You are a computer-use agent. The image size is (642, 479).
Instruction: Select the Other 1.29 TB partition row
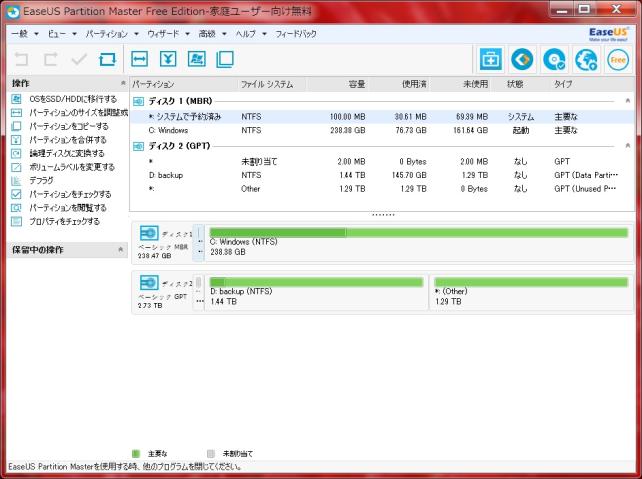[382, 189]
